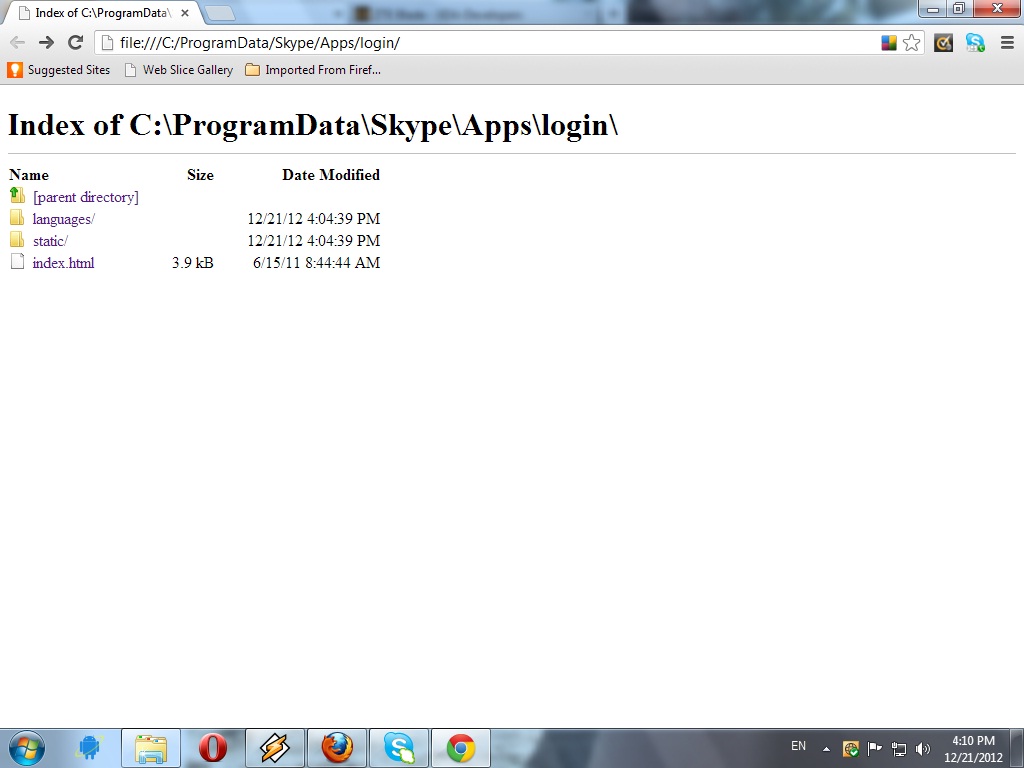The width and height of the screenshot is (1024, 768).
Task: Click the Web Slice Gallery page icon
Action: coord(131,70)
